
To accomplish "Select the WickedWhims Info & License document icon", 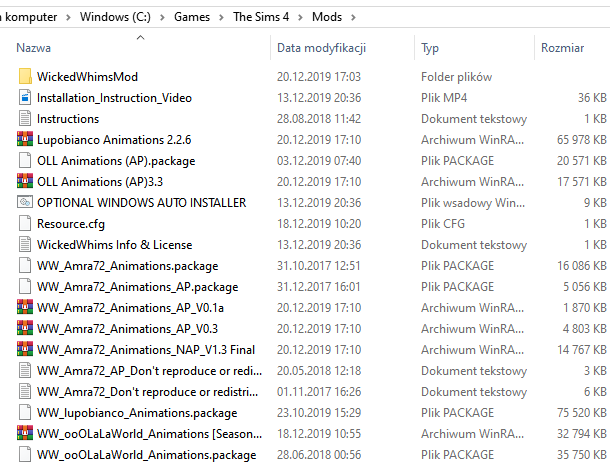I will tap(25, 244).
